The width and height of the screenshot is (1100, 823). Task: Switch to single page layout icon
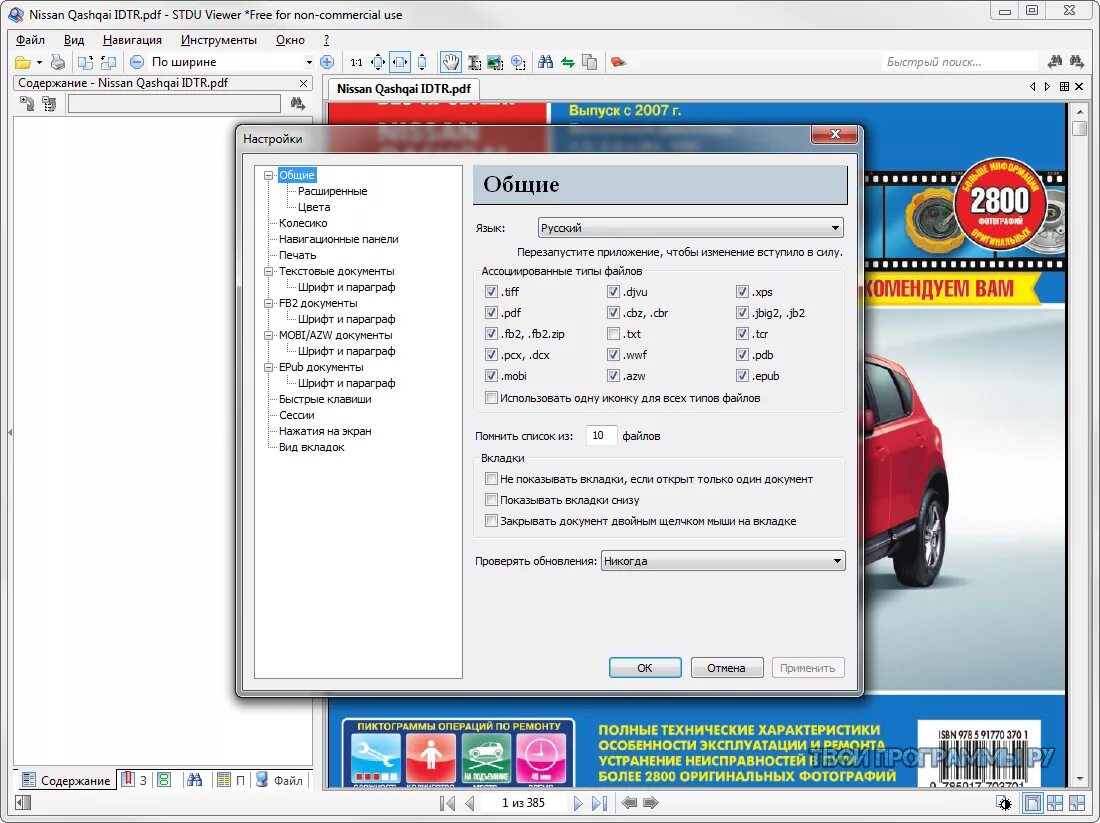pos(1032,803)
